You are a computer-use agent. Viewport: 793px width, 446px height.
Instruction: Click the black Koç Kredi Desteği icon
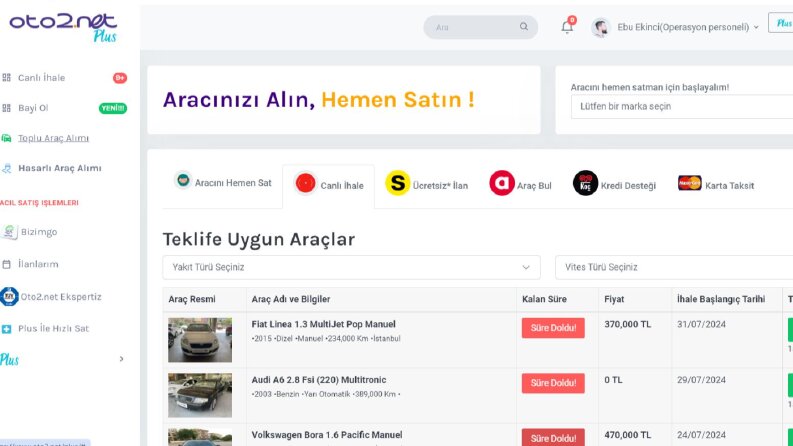click(585, 183)
